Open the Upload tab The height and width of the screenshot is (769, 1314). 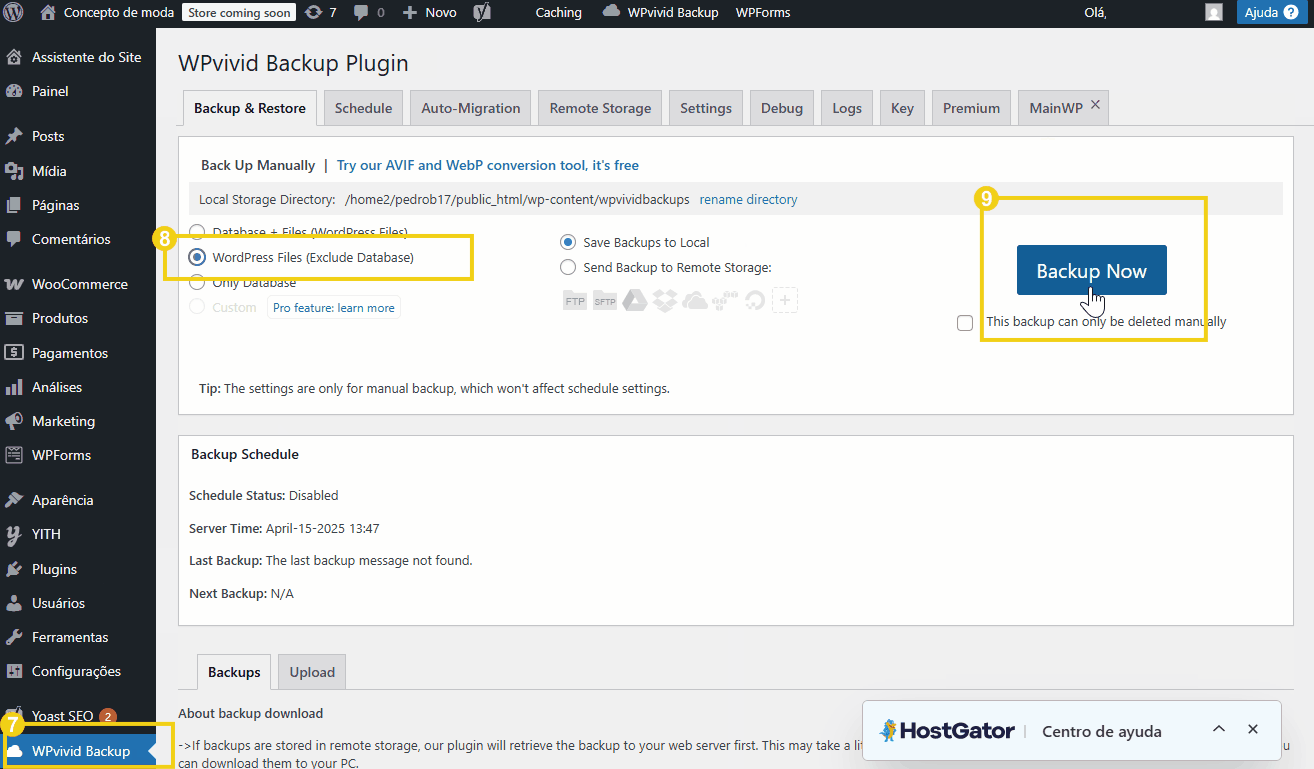coord(312,672)
